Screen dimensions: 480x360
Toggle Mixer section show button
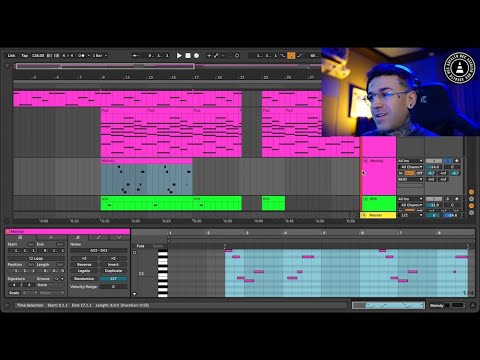pos(471,205)
